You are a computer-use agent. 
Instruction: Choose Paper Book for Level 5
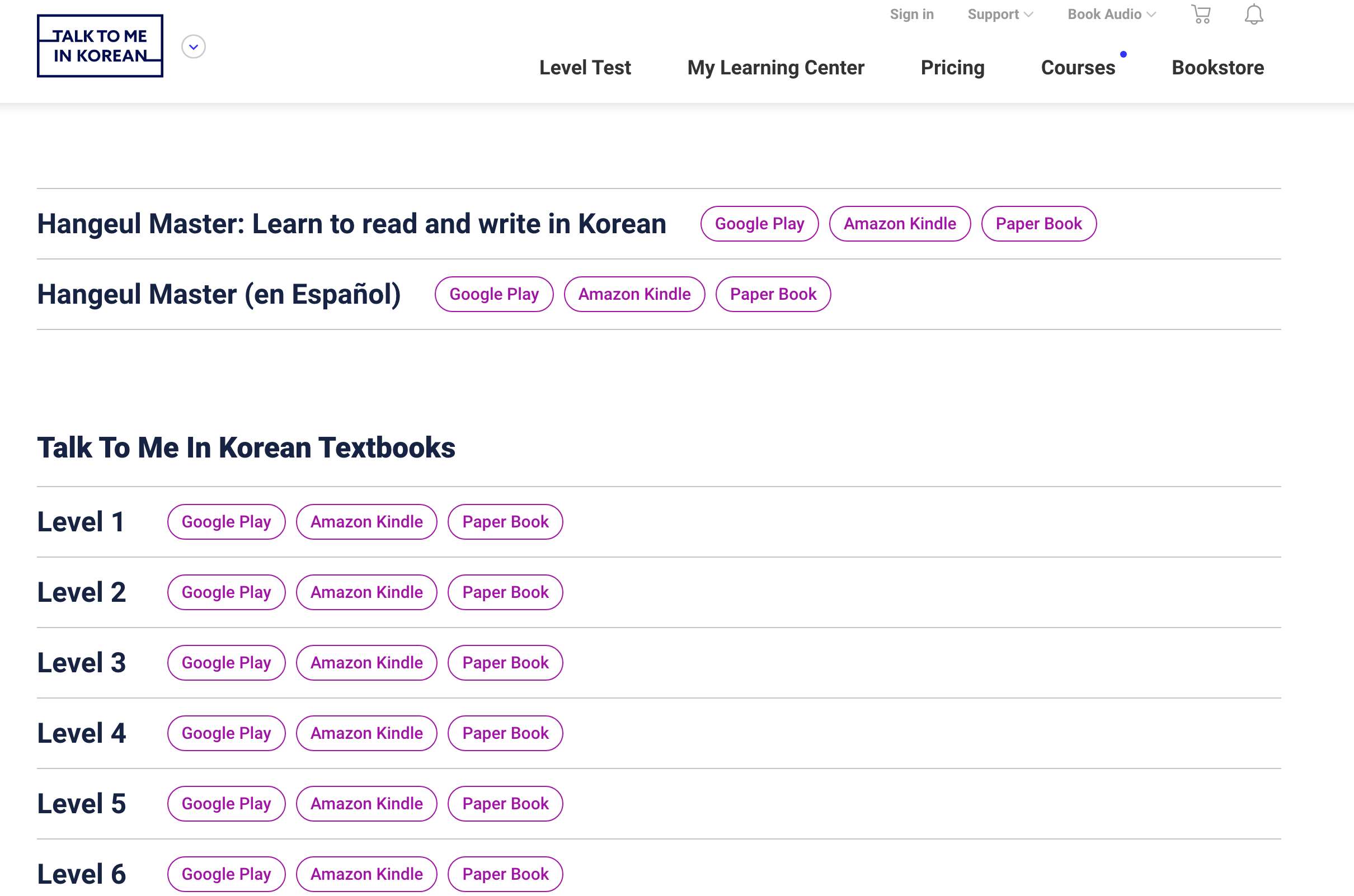505,803
